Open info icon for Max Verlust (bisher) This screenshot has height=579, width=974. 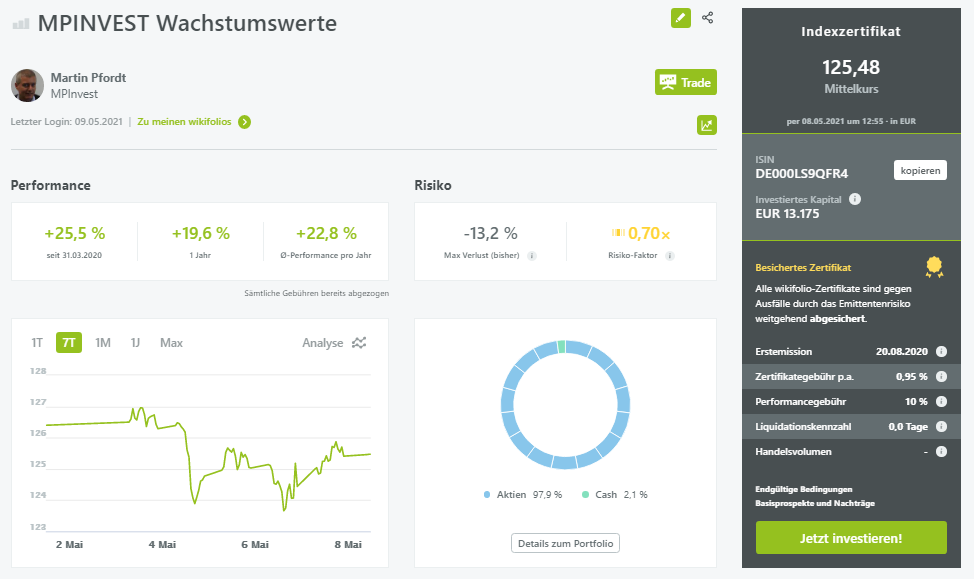532,255
